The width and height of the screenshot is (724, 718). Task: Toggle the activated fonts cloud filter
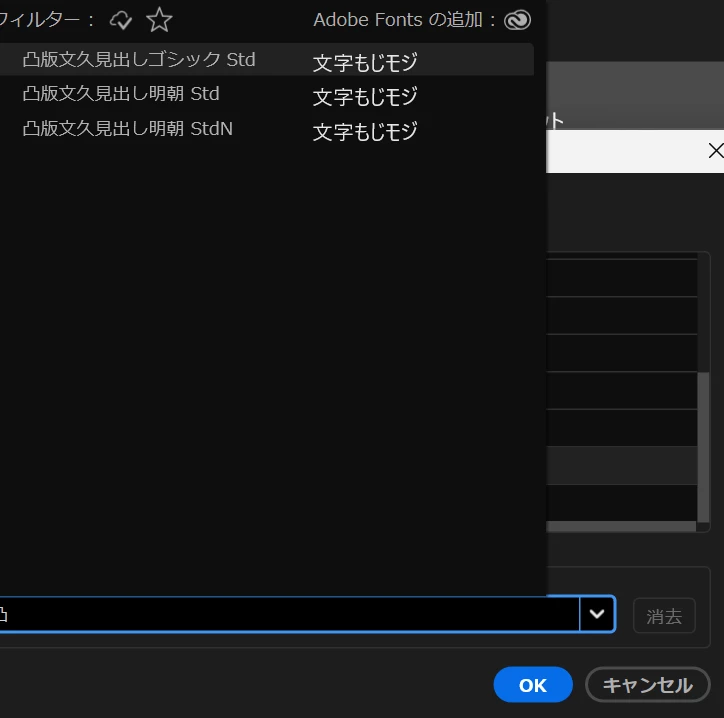[x=121, y=20]
